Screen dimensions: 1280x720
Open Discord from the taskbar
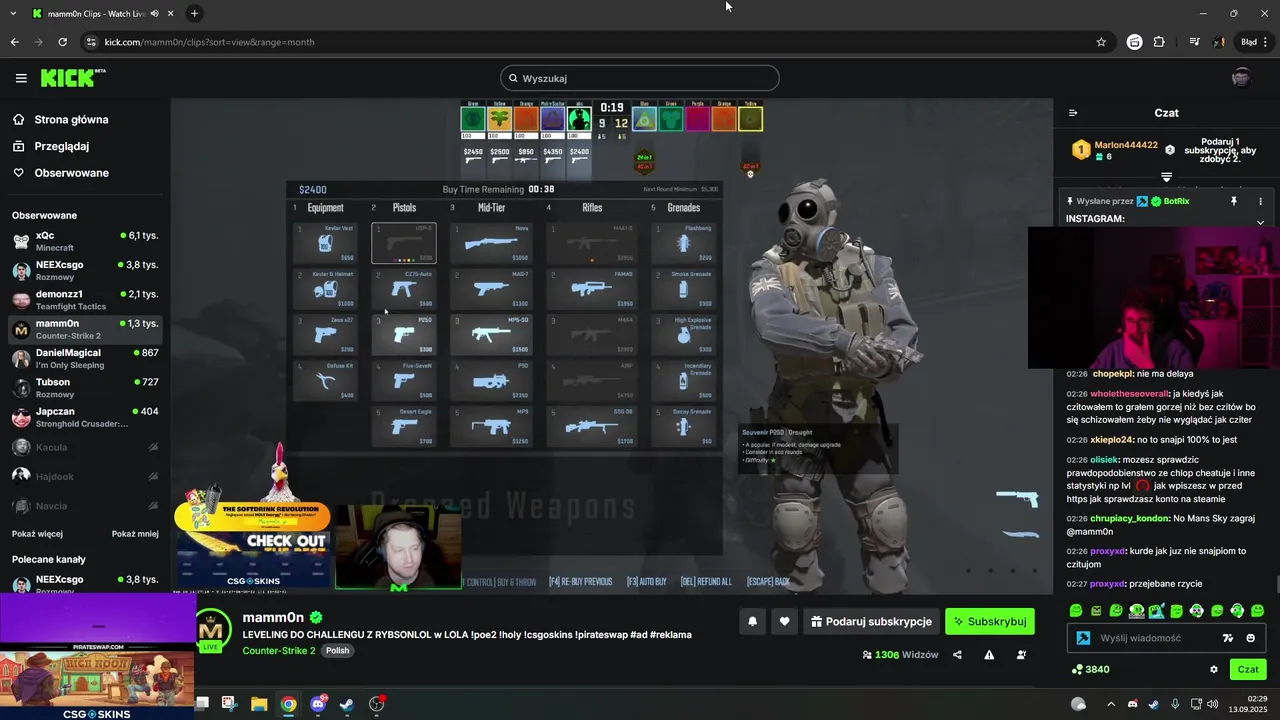point(319,704)
